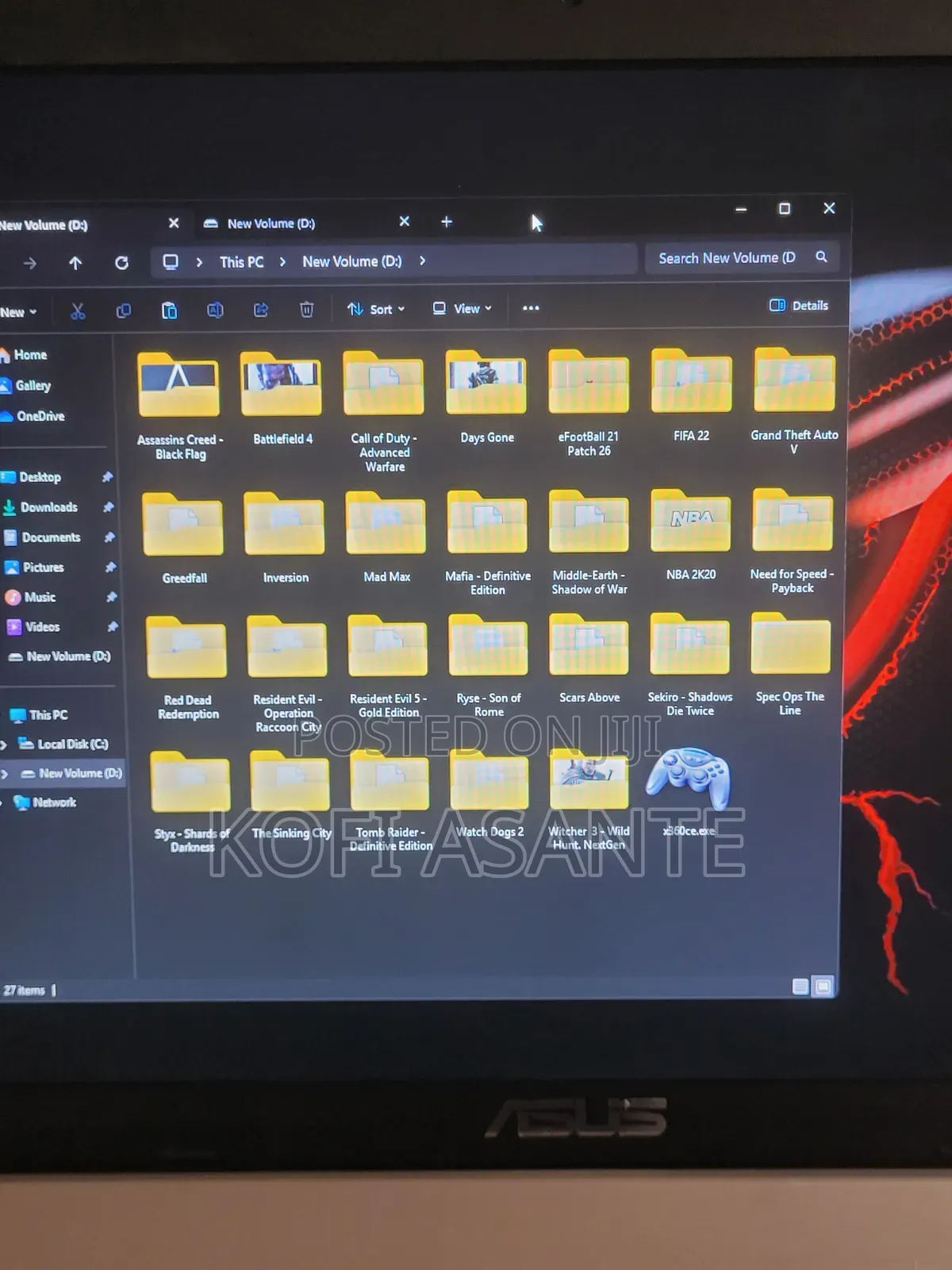Select the Spec Ops The Line folder
The width and height of the screenshot is (952, 1270).
(x=790, y=664)
